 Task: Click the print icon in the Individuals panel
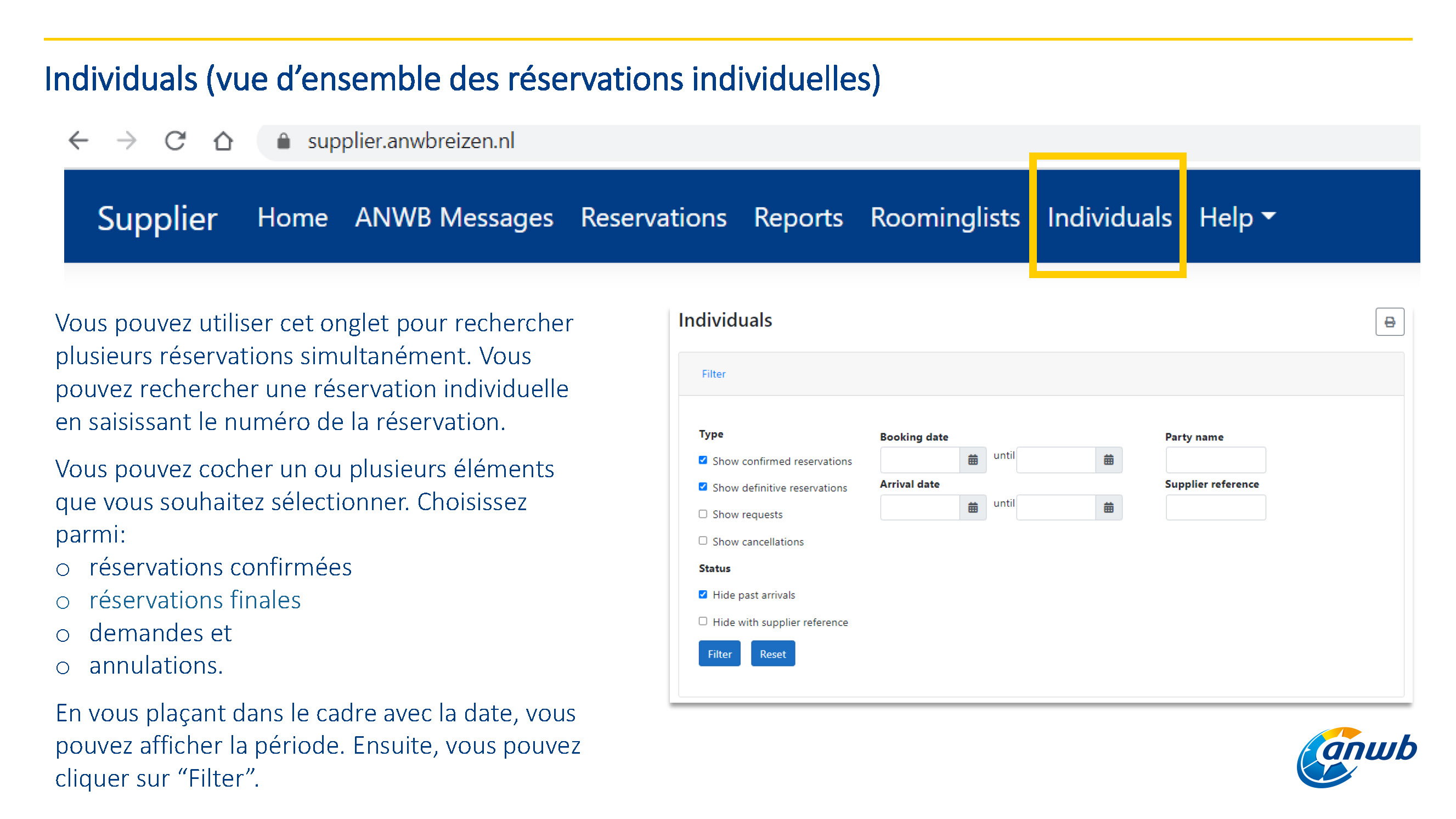[x=1390, y=322]
